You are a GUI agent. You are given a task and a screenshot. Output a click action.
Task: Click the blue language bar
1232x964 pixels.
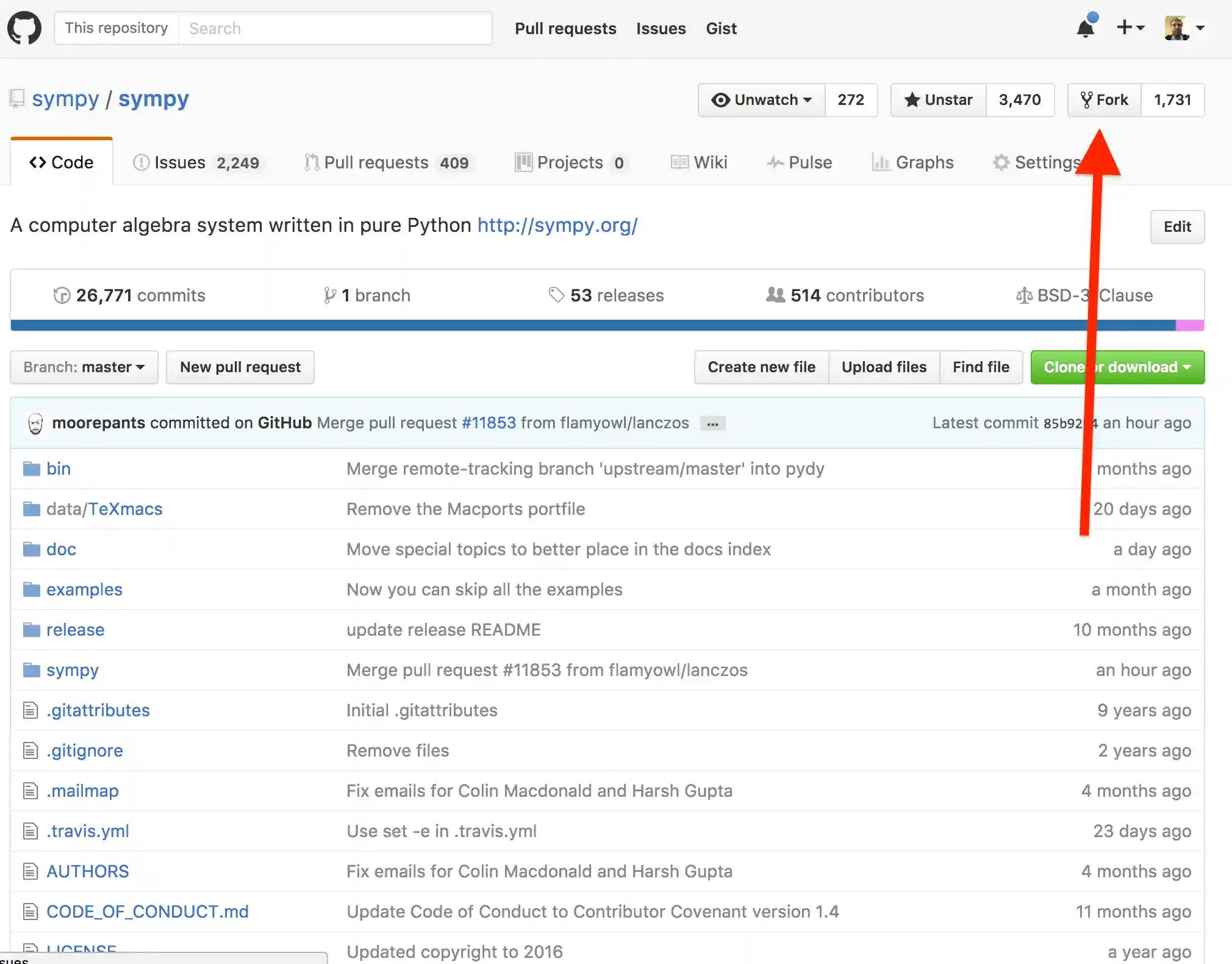point(592,325)
